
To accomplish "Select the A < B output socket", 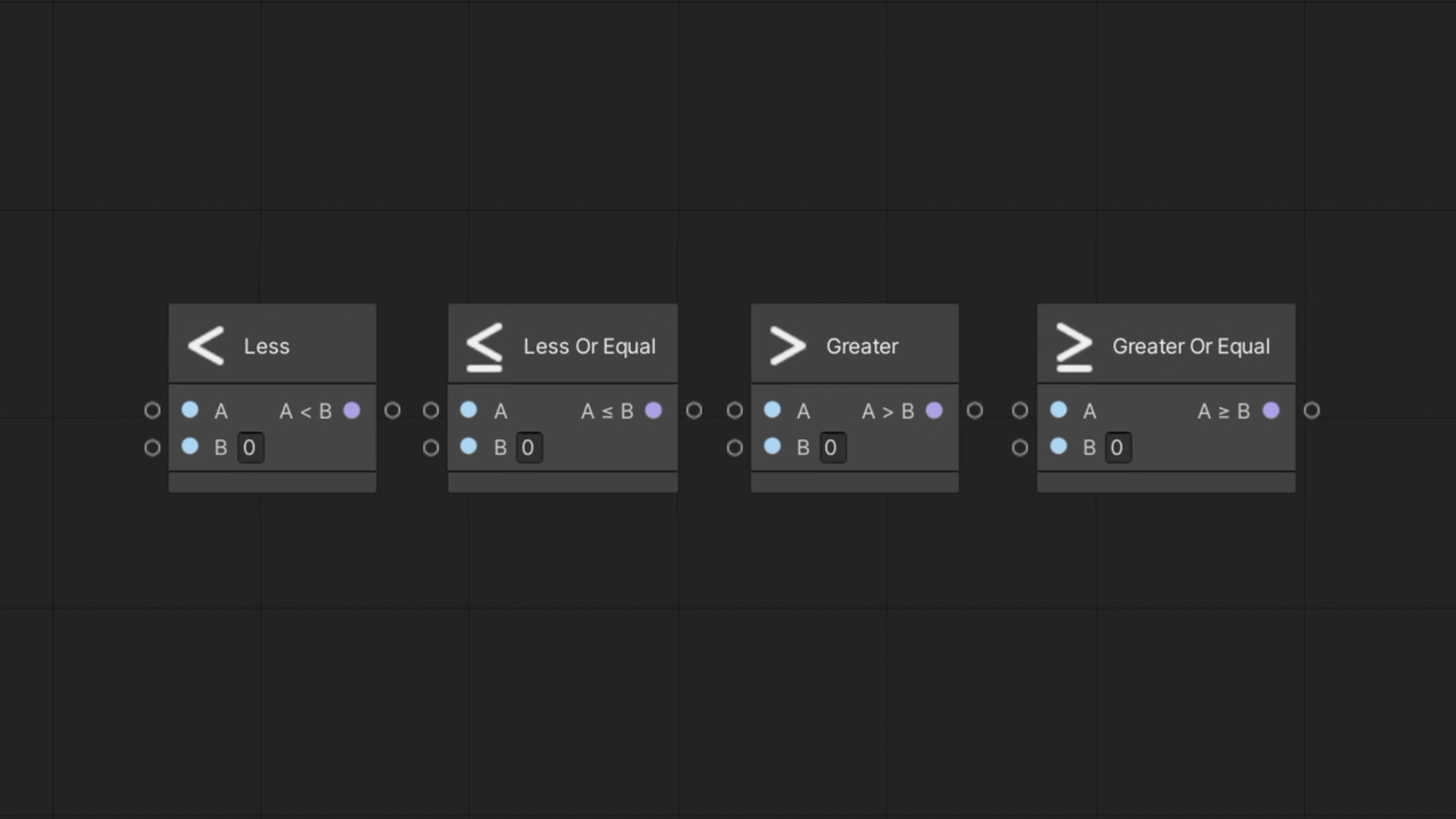I will 352,410.
